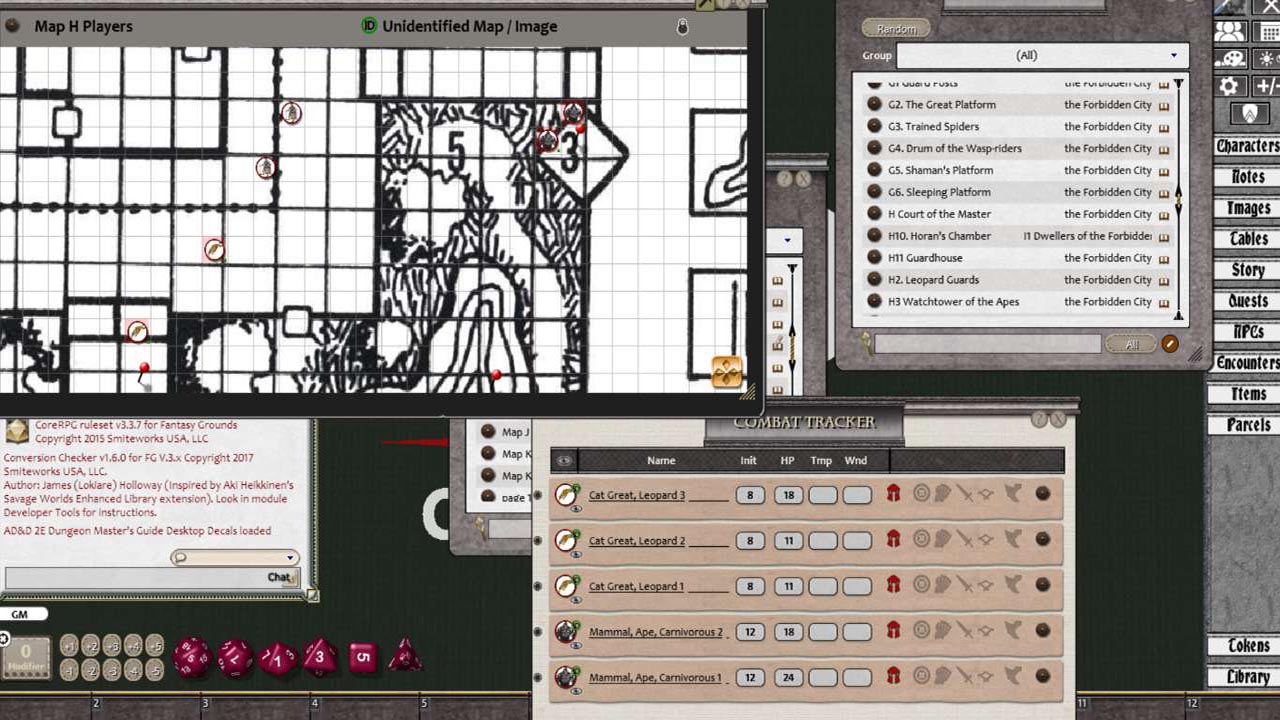The image size is (1280, 720).
Task: Toggle the global visibility eye in tracker header
Action: pos(565,460)
